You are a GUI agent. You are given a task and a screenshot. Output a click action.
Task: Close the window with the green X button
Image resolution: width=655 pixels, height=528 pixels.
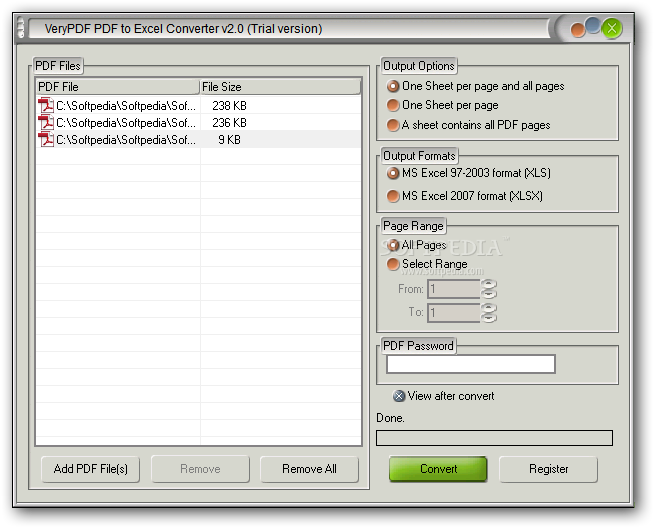[612, 28]
